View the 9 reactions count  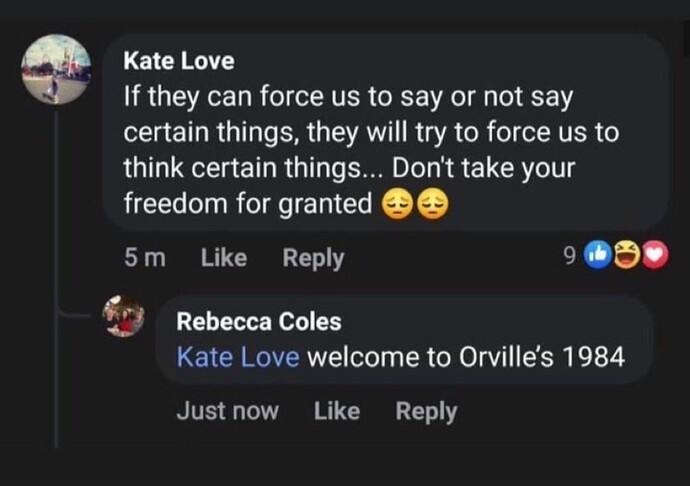pyautogui.click(x=569, y=255)
